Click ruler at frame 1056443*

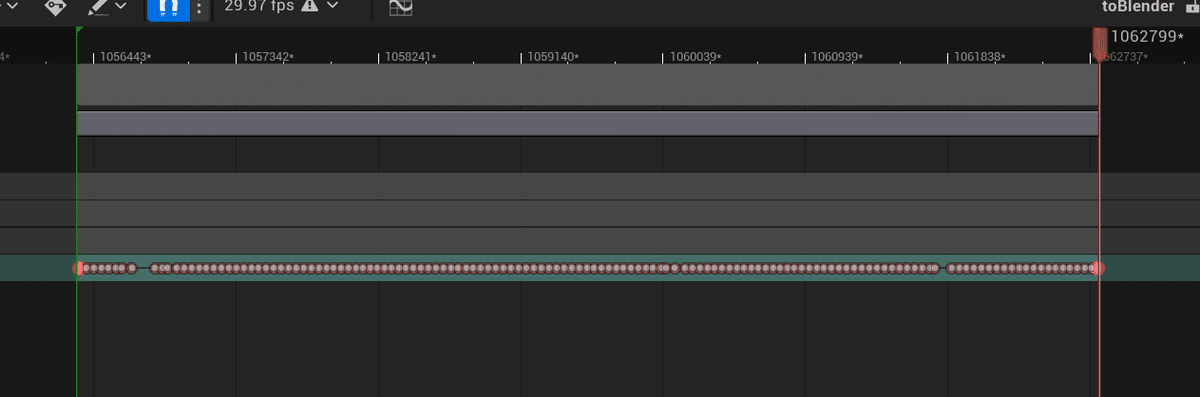(x=126, y=56)
